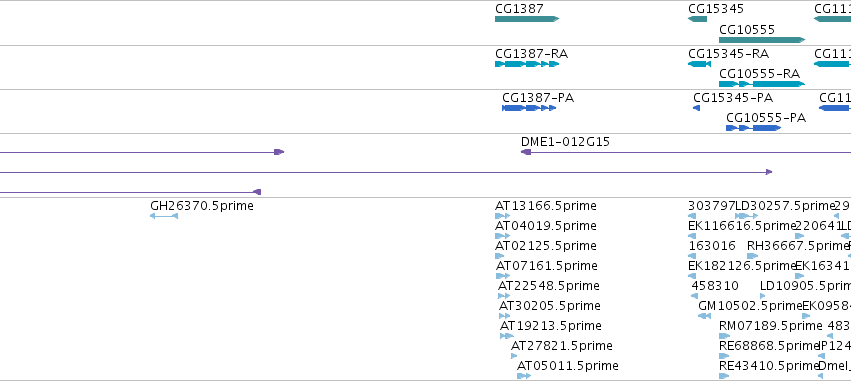The height and width of the screenshot is (381, 851).
Task: Select the CG15345-RA transcript glyph
Action: pos(699,64)
